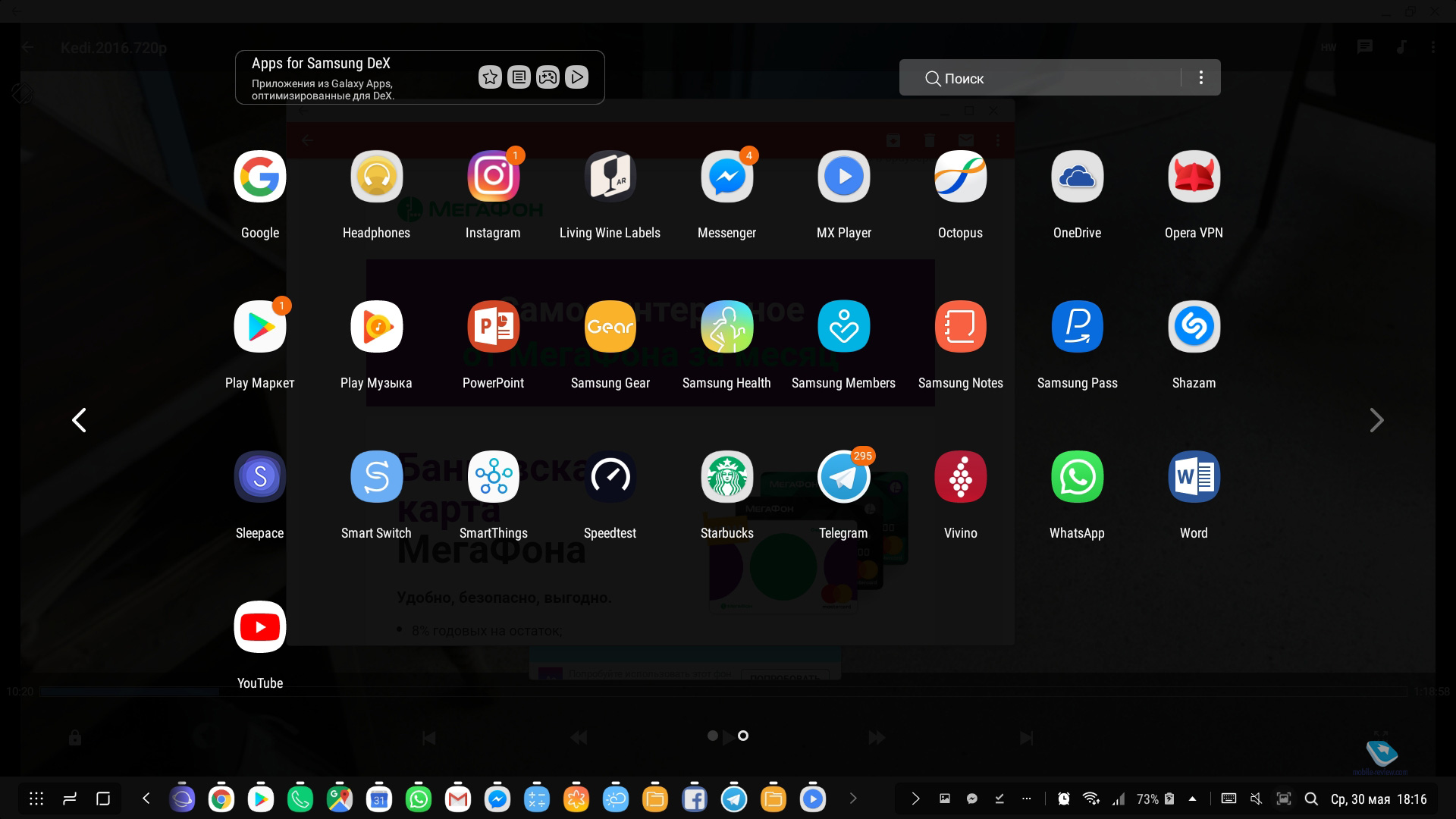Open Calculator from taskbar
Screen dimensions: 1456x819
coord(537,799)
